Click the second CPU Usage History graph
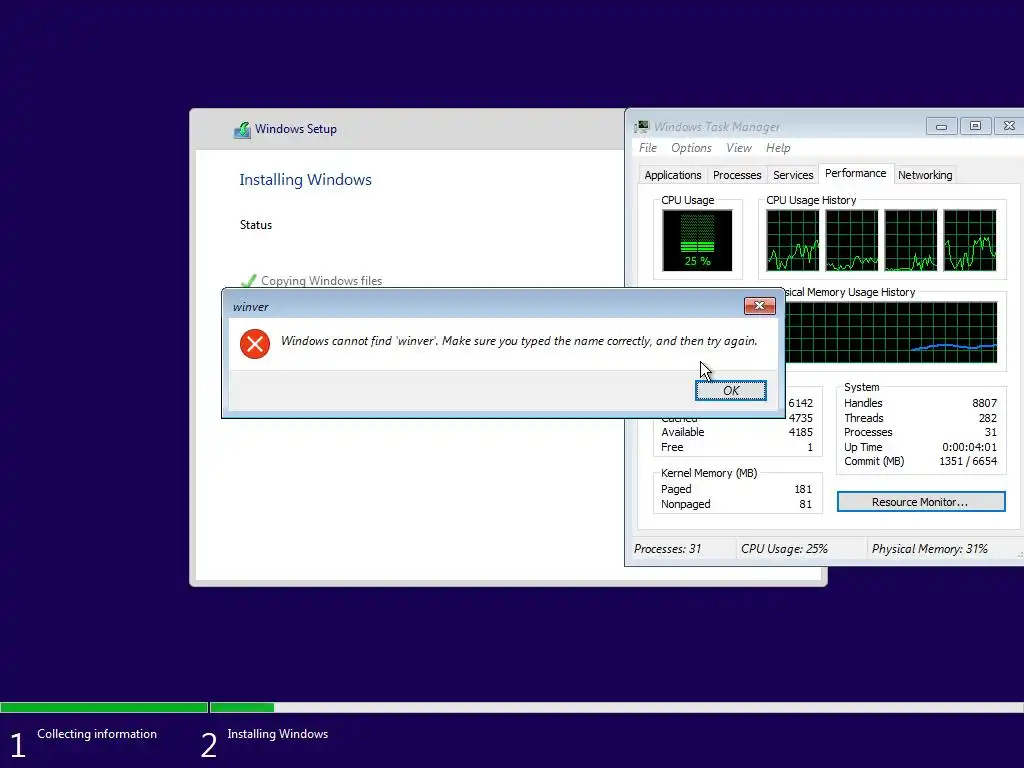The height and width of the screenshot is (768, 1024). point(852,240)
